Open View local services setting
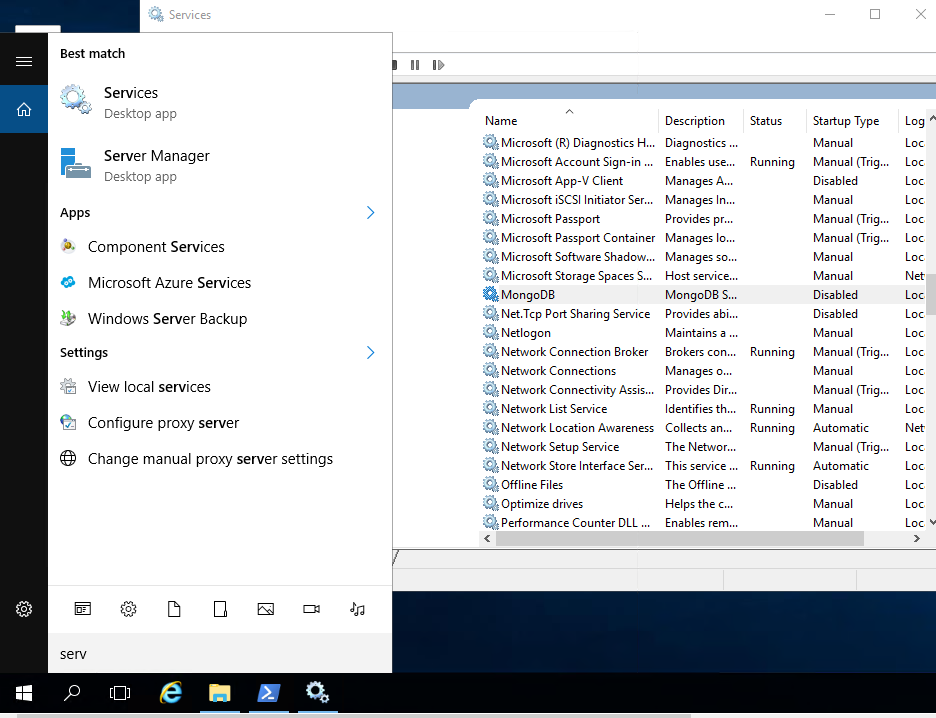This screenshot has width=936, height=718. click(x=220, y=387)
